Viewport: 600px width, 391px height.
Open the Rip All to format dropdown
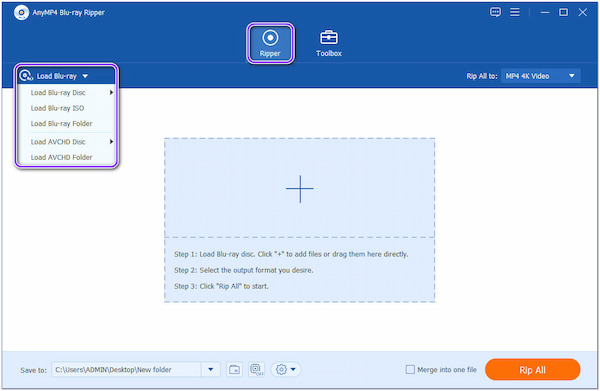point(540,76)
